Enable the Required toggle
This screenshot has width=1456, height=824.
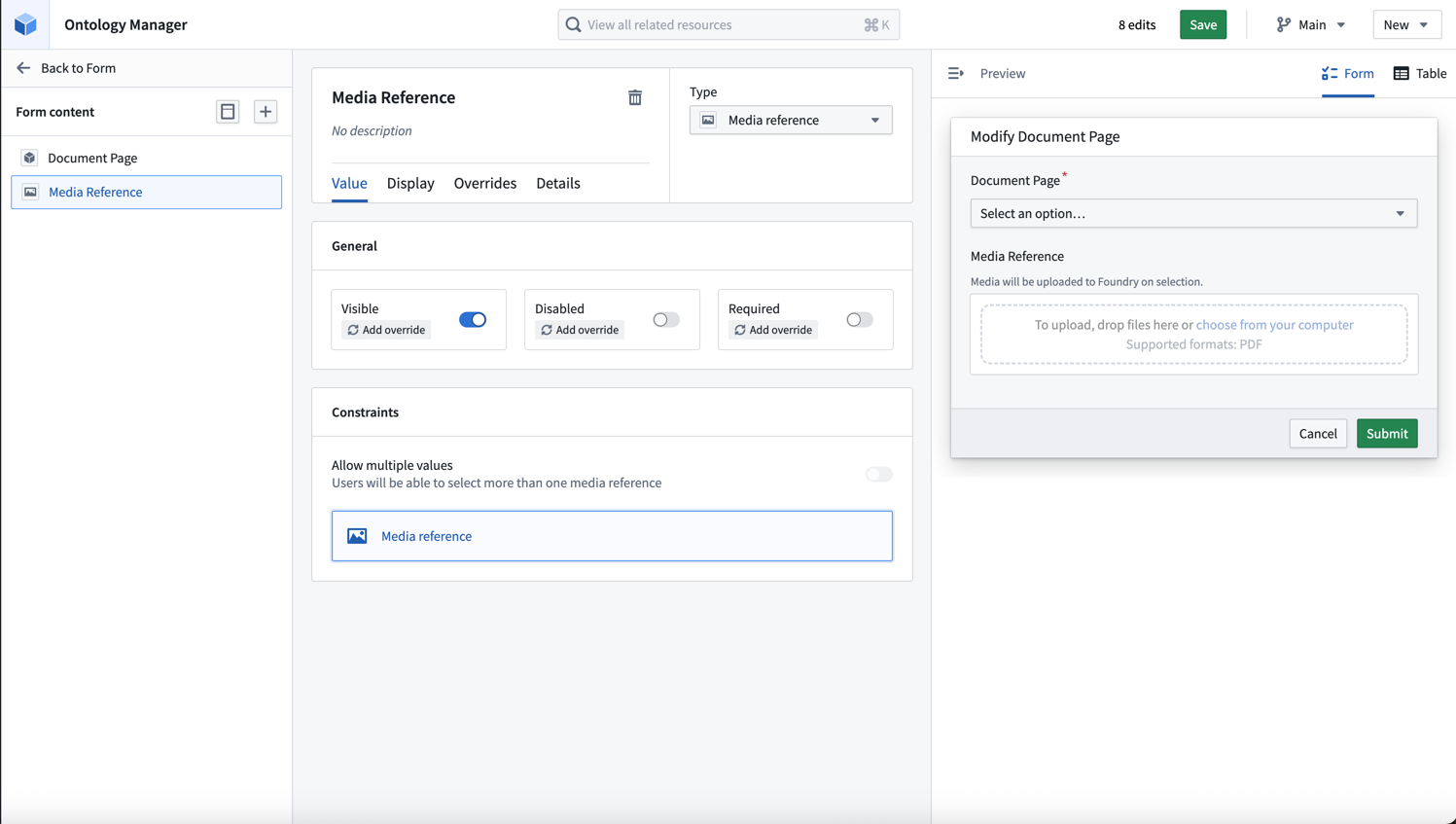(x=859, y=319)
